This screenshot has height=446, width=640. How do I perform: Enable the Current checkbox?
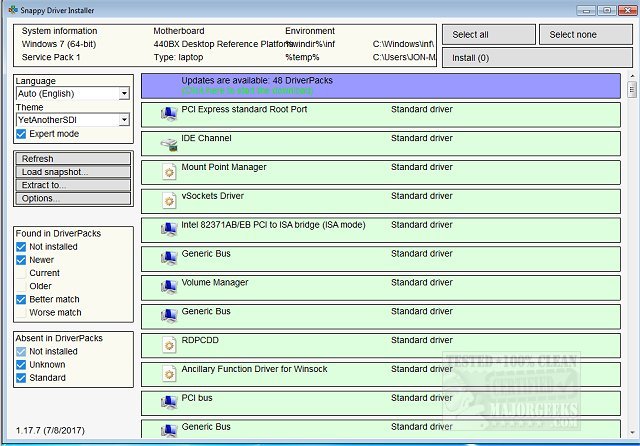pyautogui.click(x=21, y=273)
